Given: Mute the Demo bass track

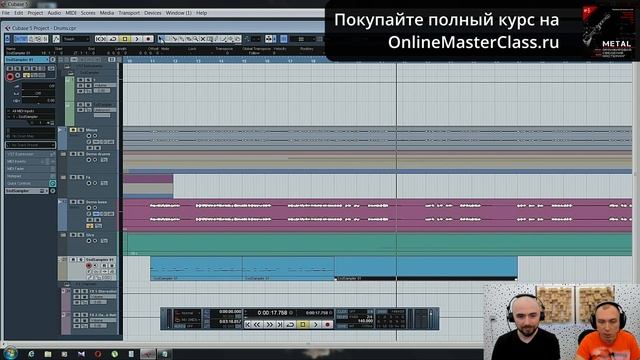Looking at the screenshot, I should pos(73,202).
